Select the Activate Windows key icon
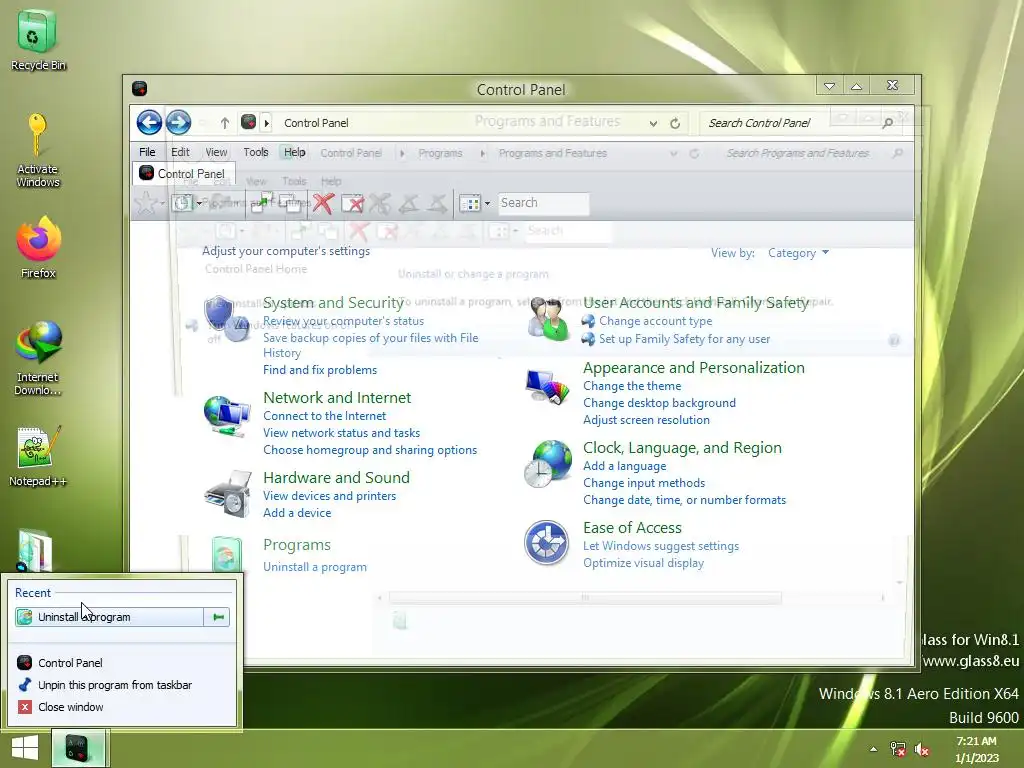The width and height of the screenshot is (1024, 768). (37, 150)
